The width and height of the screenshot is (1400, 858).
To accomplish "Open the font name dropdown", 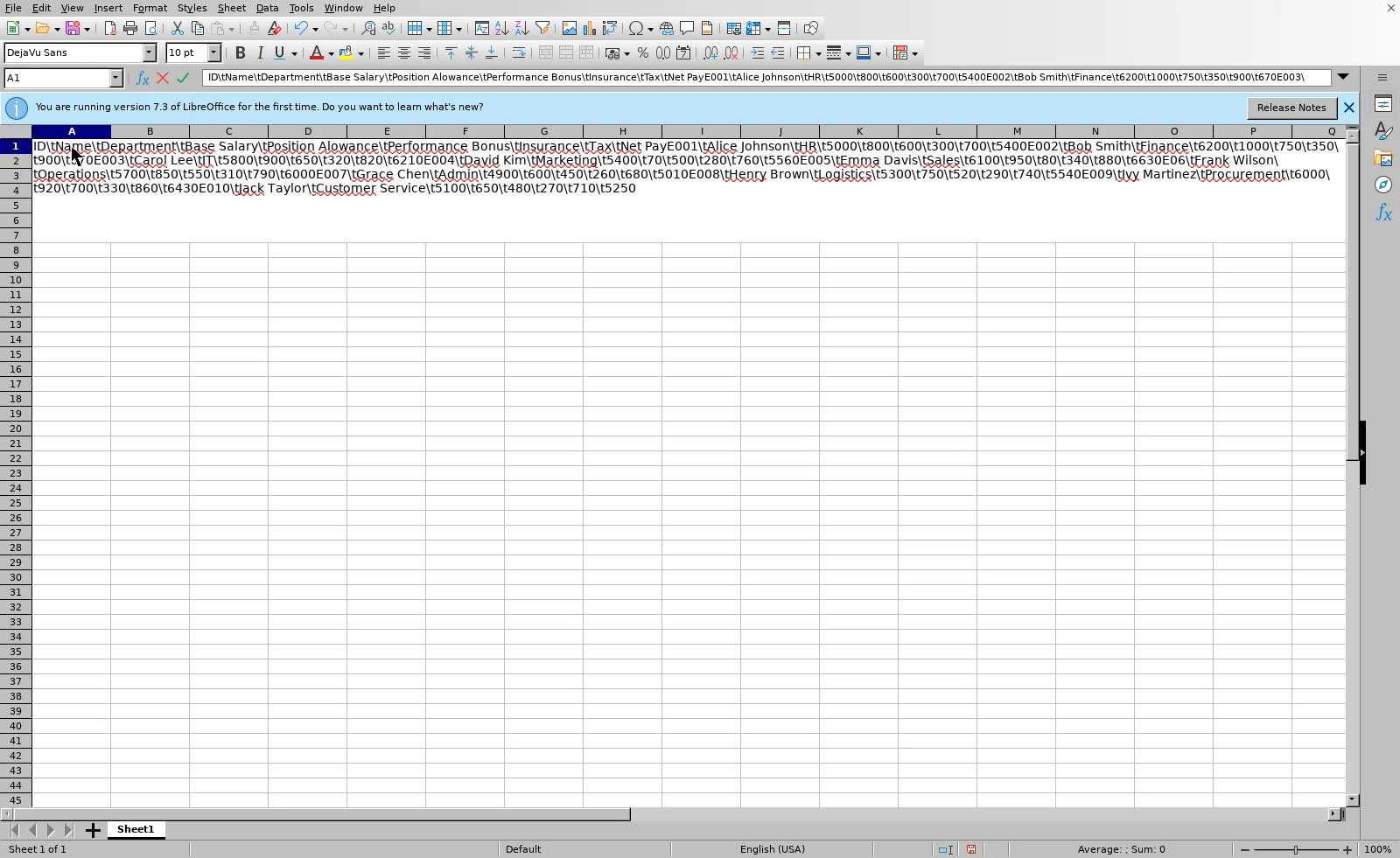I will click(x=150, y=53).
